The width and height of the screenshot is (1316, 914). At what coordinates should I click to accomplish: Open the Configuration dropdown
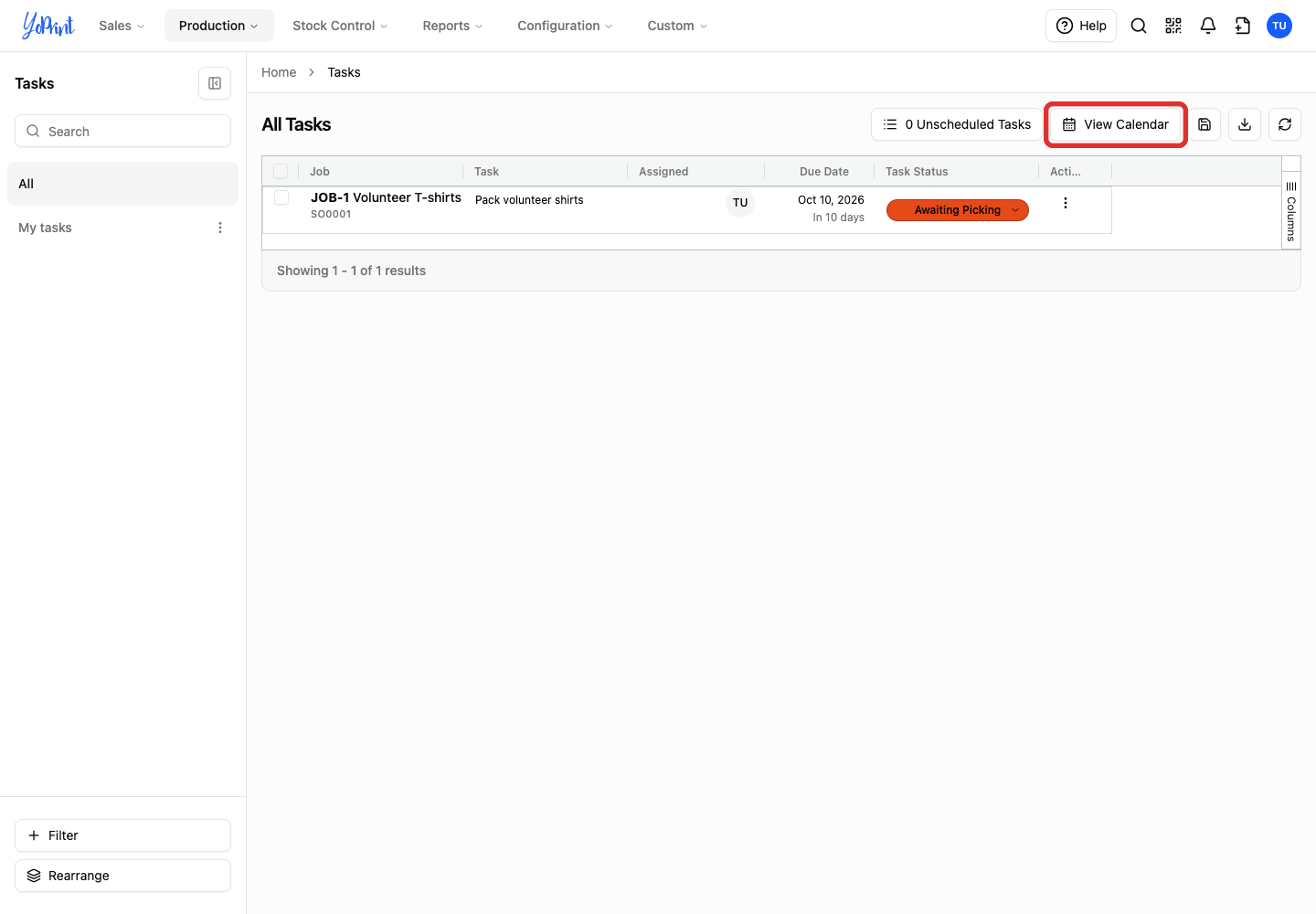click(565, 26)
